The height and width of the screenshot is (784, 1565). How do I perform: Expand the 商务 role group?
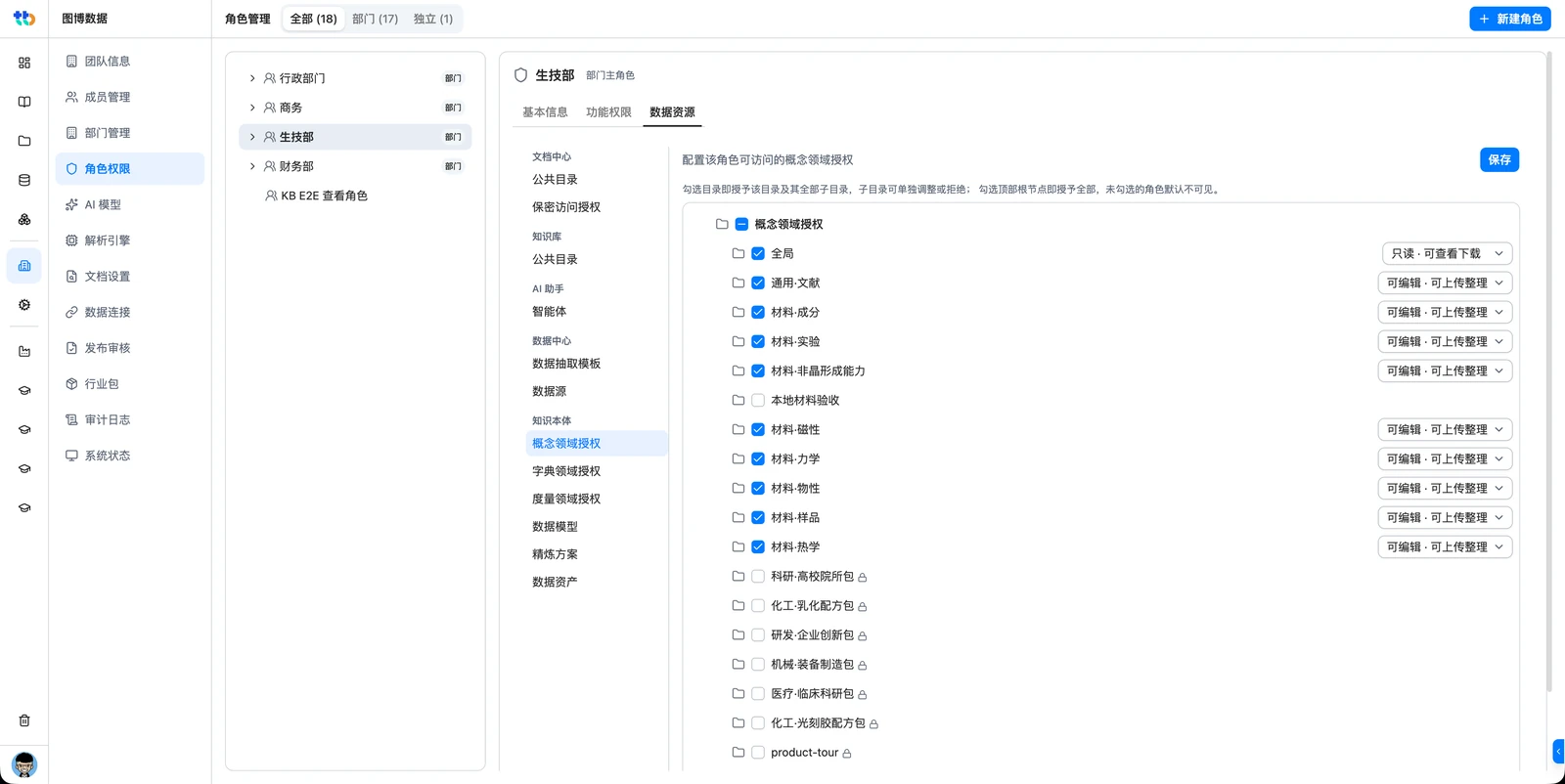coord(252,108)
